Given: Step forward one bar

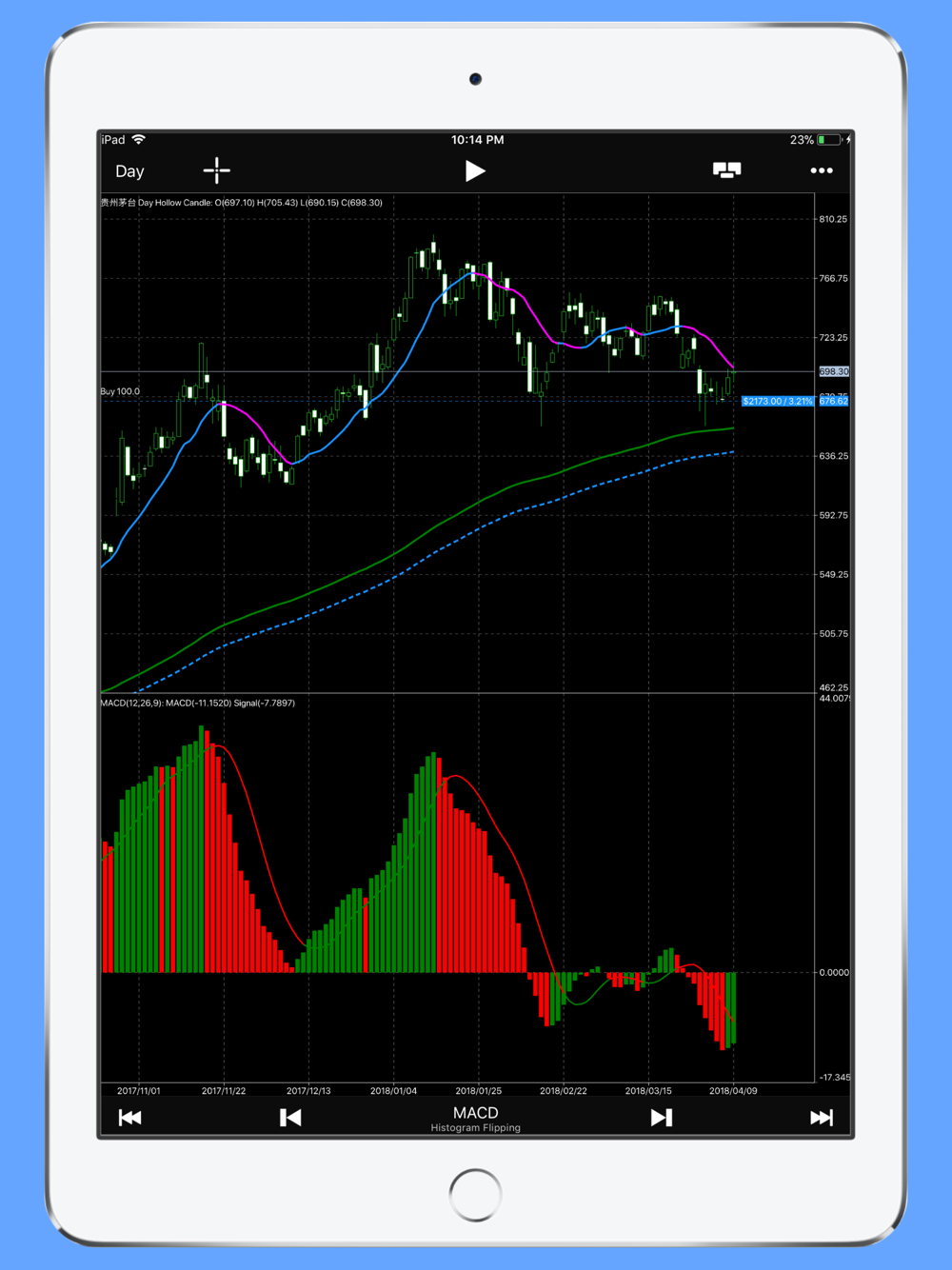Looking at the screenshot, I should pos(662,1118).
